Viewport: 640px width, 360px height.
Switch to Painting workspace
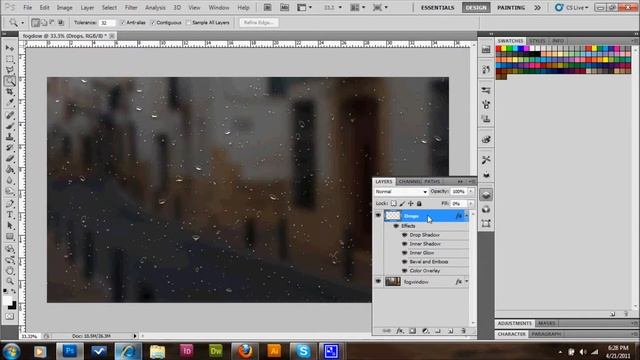tap(511, 7)
